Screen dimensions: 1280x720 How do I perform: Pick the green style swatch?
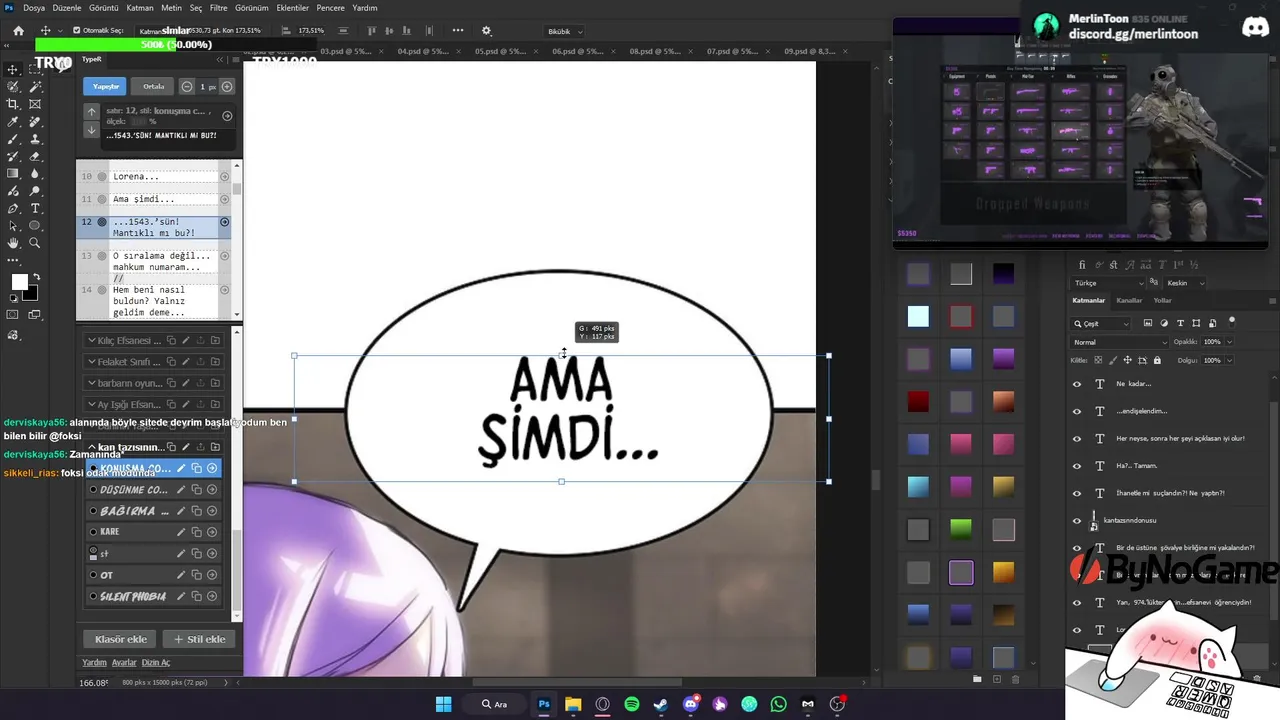[x=961, y=529]
